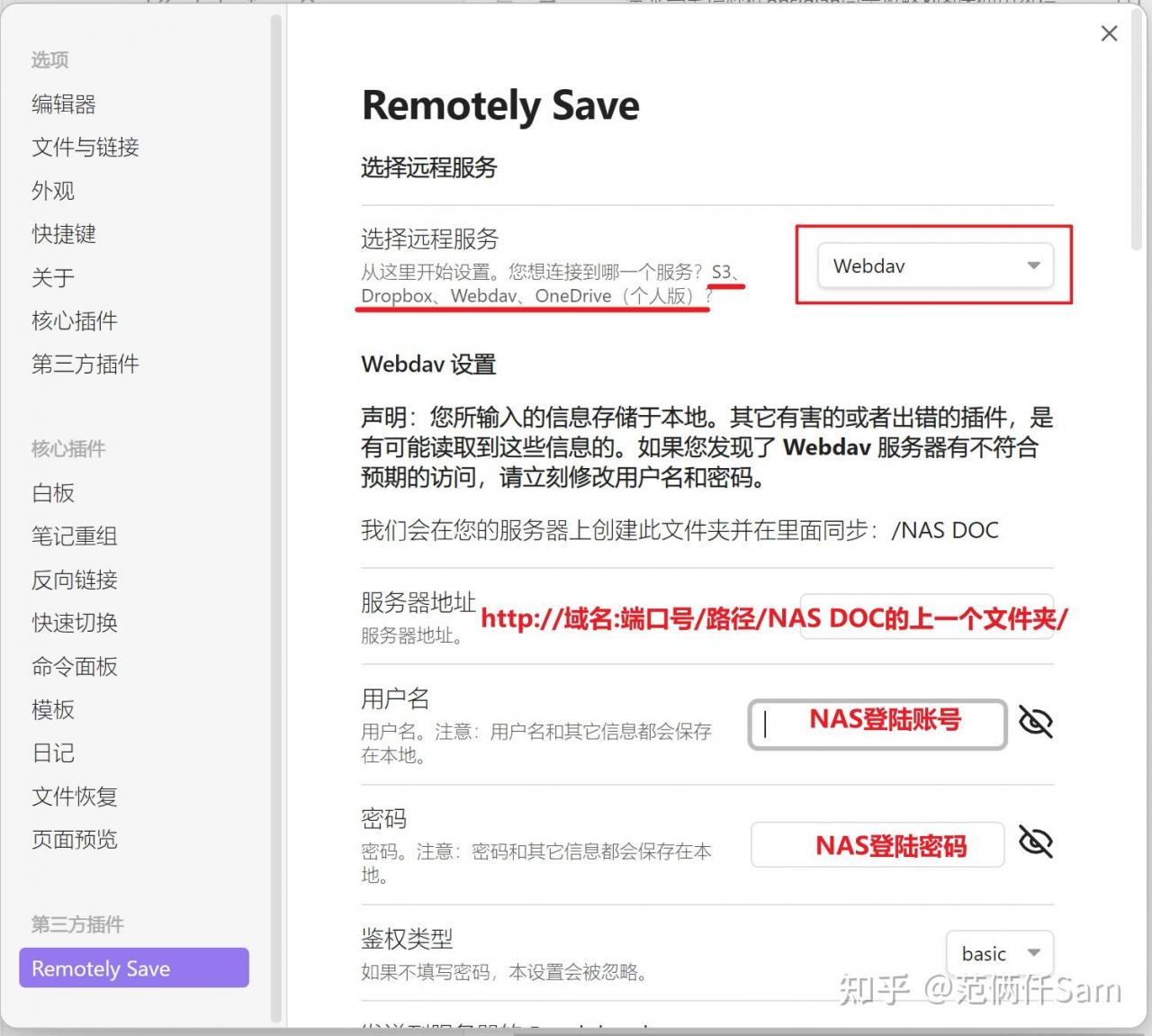The height and width of the screenshot is (1036, 1152).
Task: Click the Remotely Save heading
Action: click(x=500, y=106)
